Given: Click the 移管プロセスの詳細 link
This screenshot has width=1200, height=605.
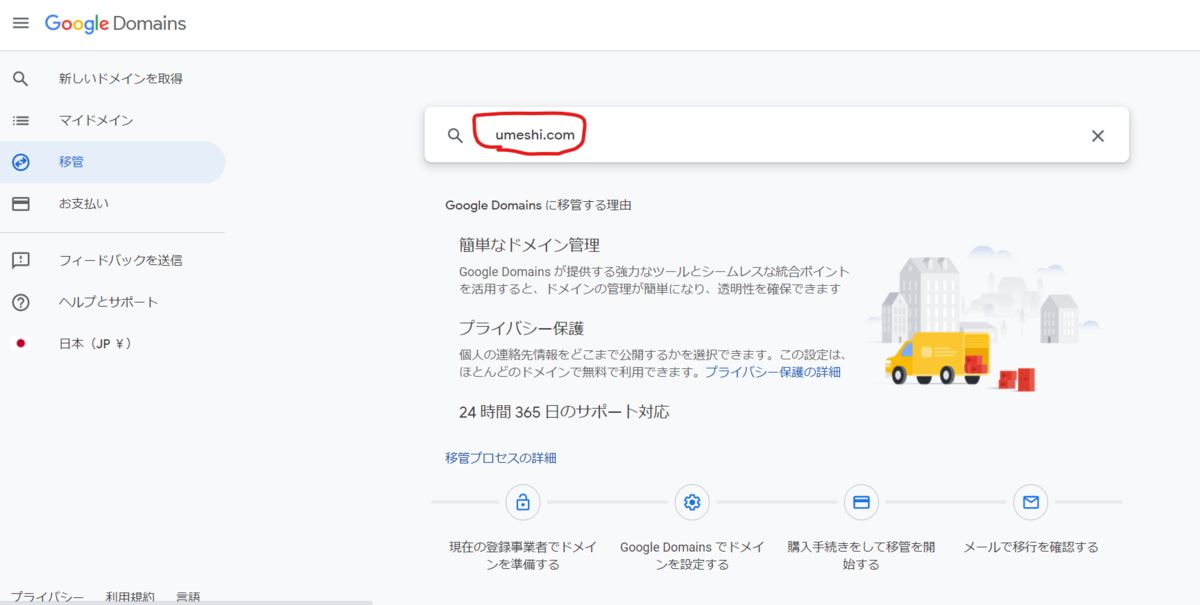Looking at the screenshot, I should tap(500, 456).
